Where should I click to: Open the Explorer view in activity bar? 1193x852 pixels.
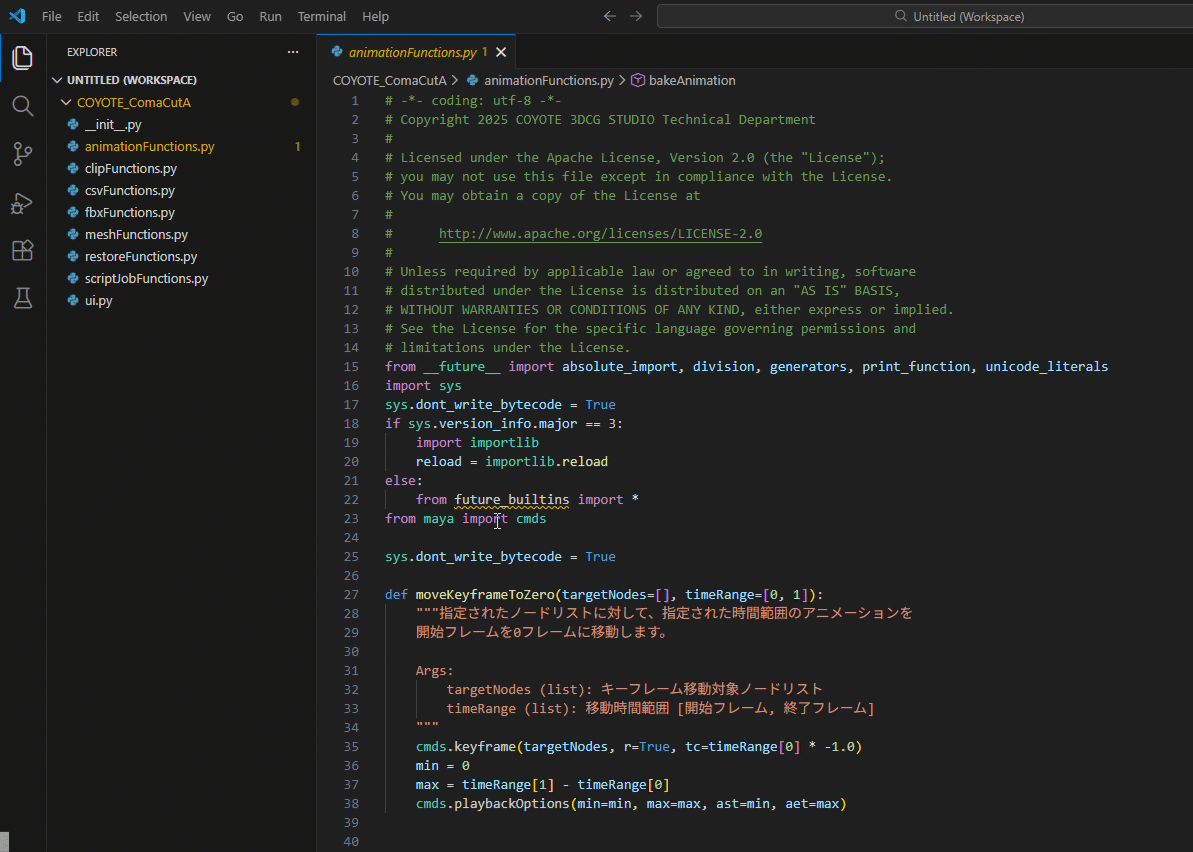click(x=22, y=57)
